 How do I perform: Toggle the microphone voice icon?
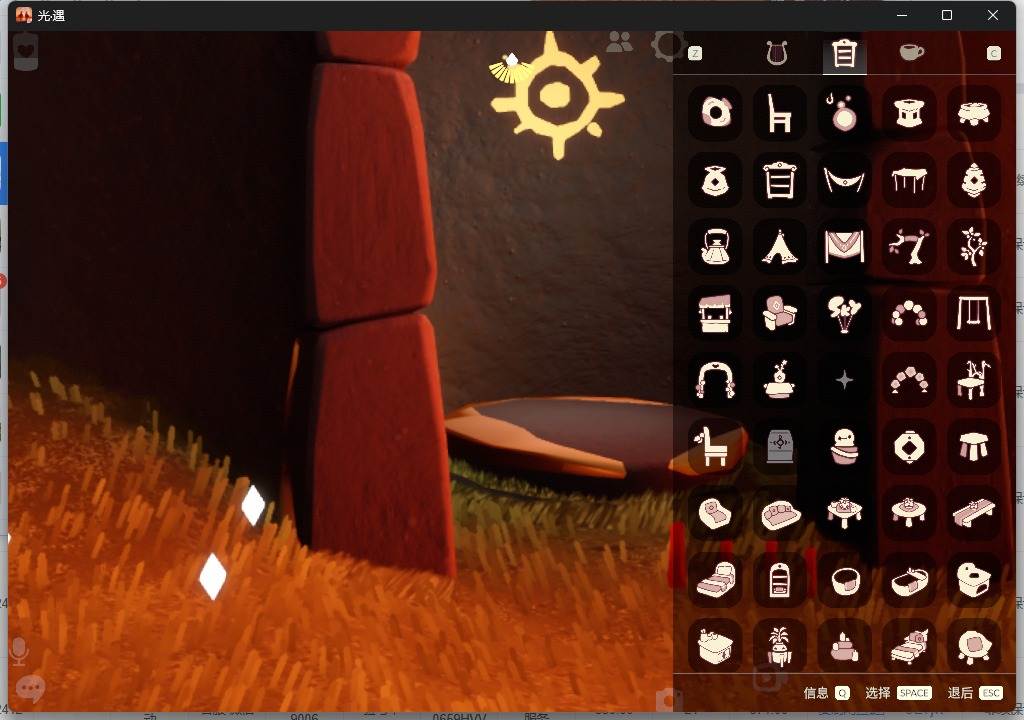(19, 651)
